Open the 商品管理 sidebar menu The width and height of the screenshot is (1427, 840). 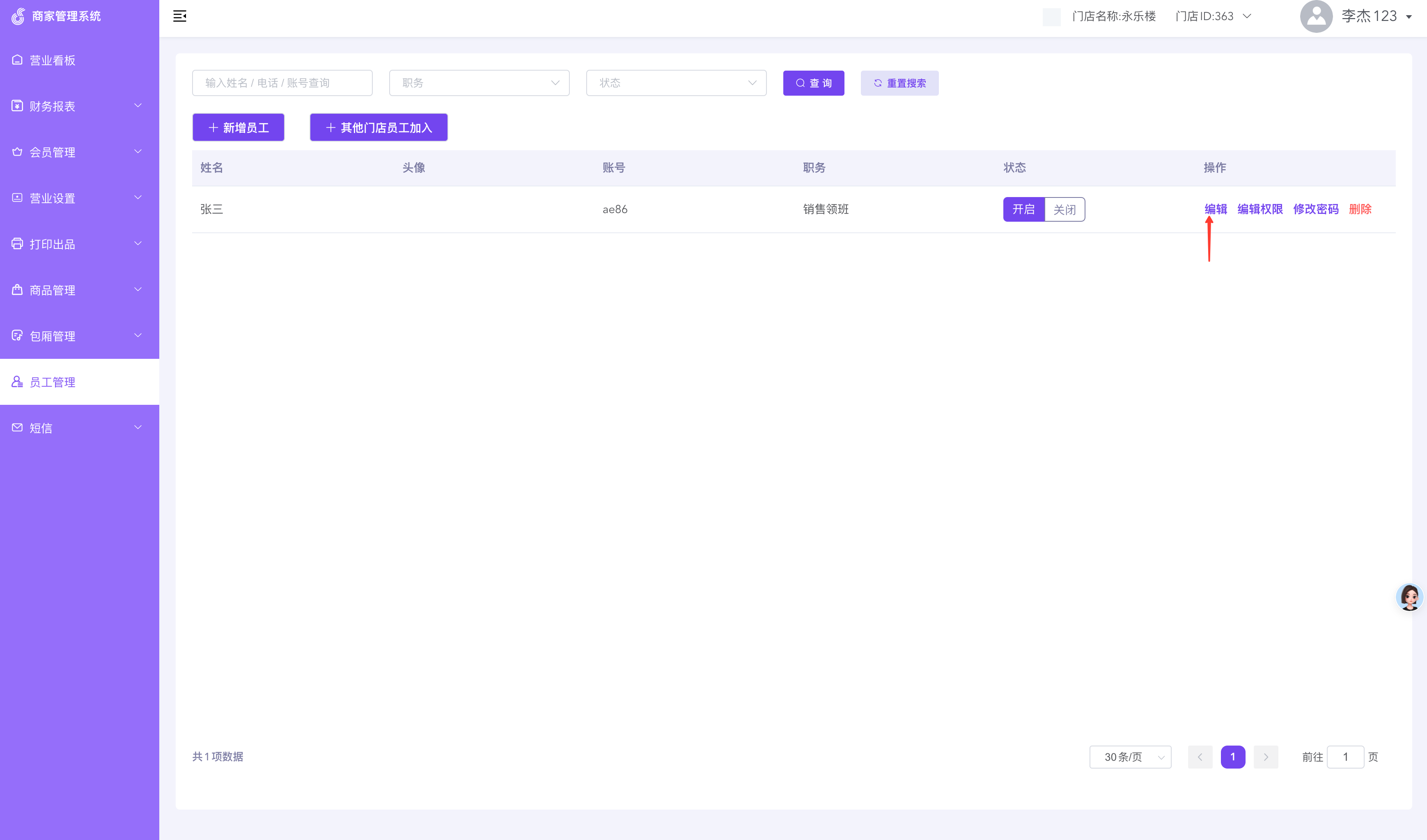click(x=79, y=289)
